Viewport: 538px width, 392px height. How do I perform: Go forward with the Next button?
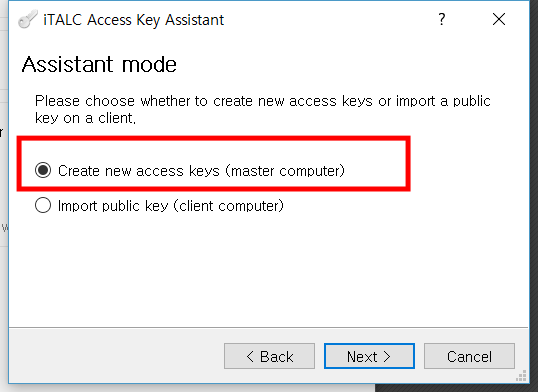369,356
